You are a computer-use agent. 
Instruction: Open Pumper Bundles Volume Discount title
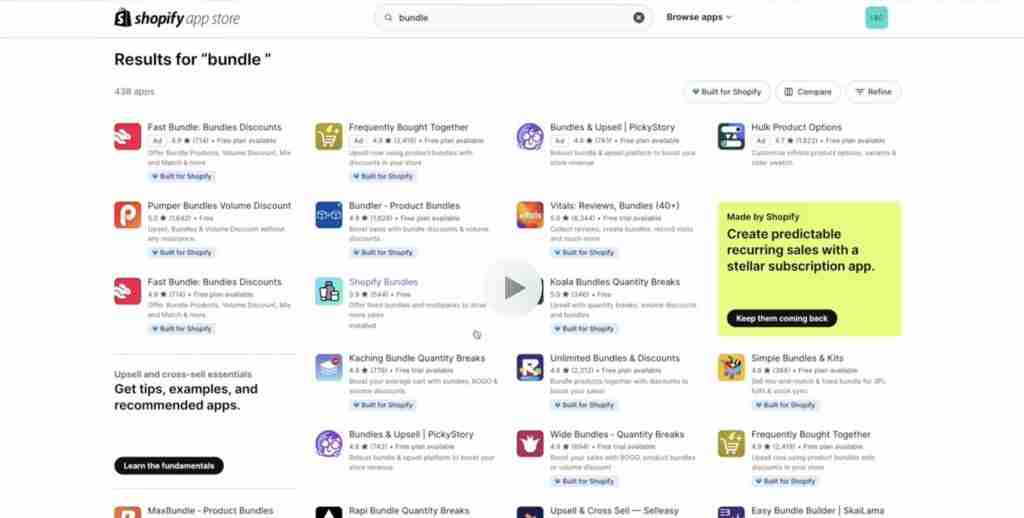pos(219,206)
